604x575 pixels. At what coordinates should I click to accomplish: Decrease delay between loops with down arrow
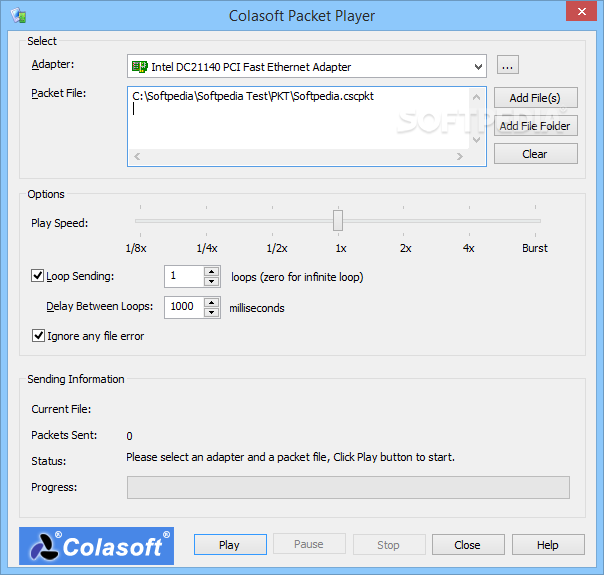(x=211, y=312)
